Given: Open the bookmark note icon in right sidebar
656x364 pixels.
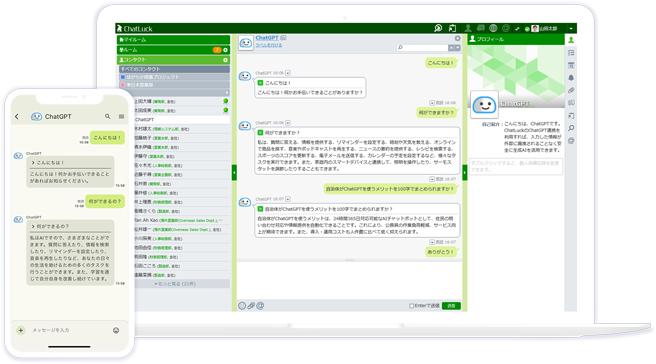Looking at the screenshot, I should 571,115.
